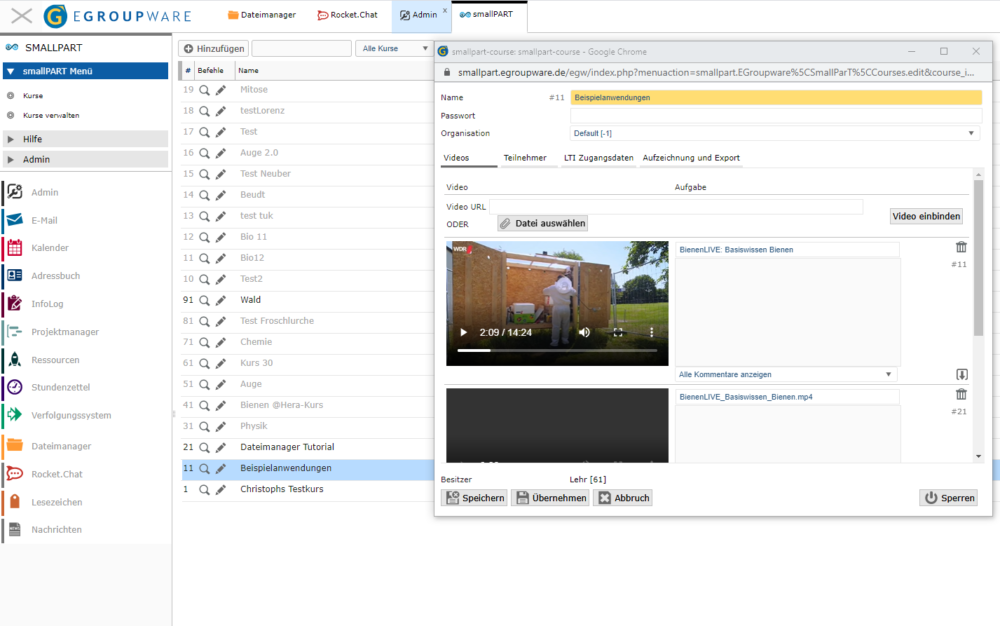Image resolution: width=1000 pixels, height=626 pixels.
Task: Launch Stundenzettel from the sidebar
Action: (x=14, y=388)
